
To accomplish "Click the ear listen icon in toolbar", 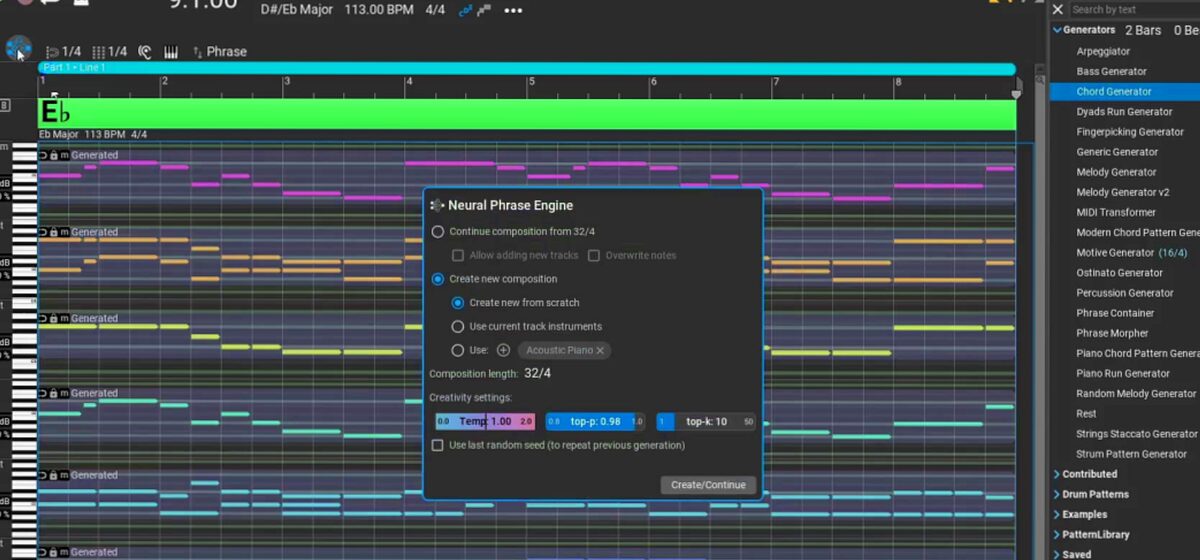I will click(145, 52).
